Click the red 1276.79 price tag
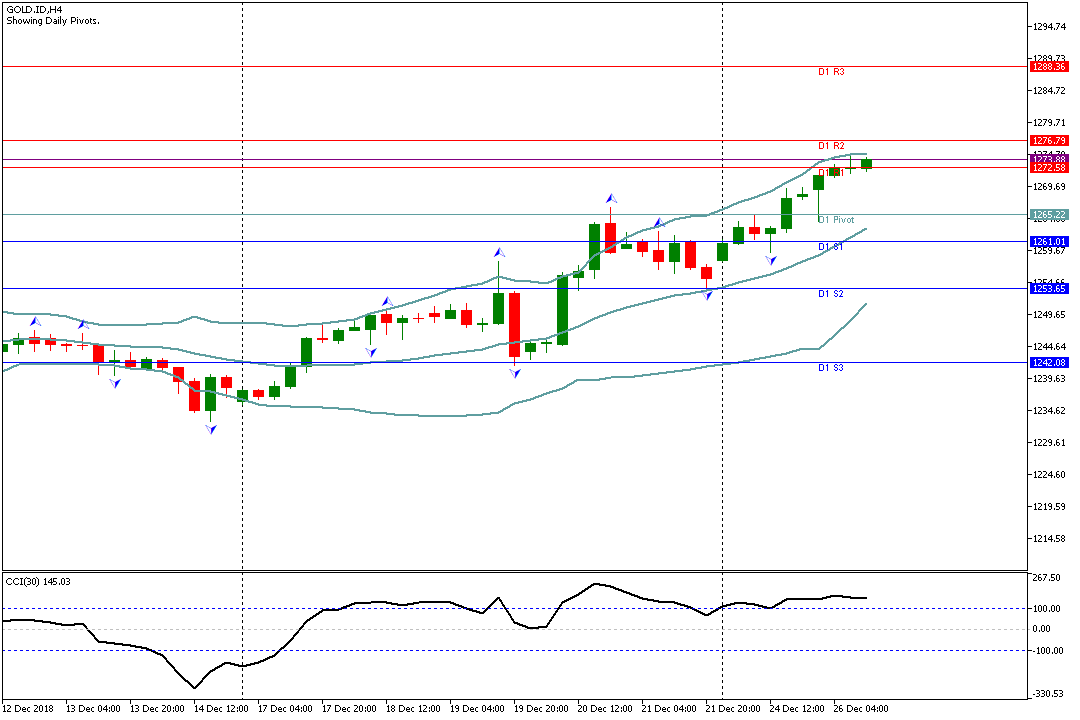 tap(1049, 141)
